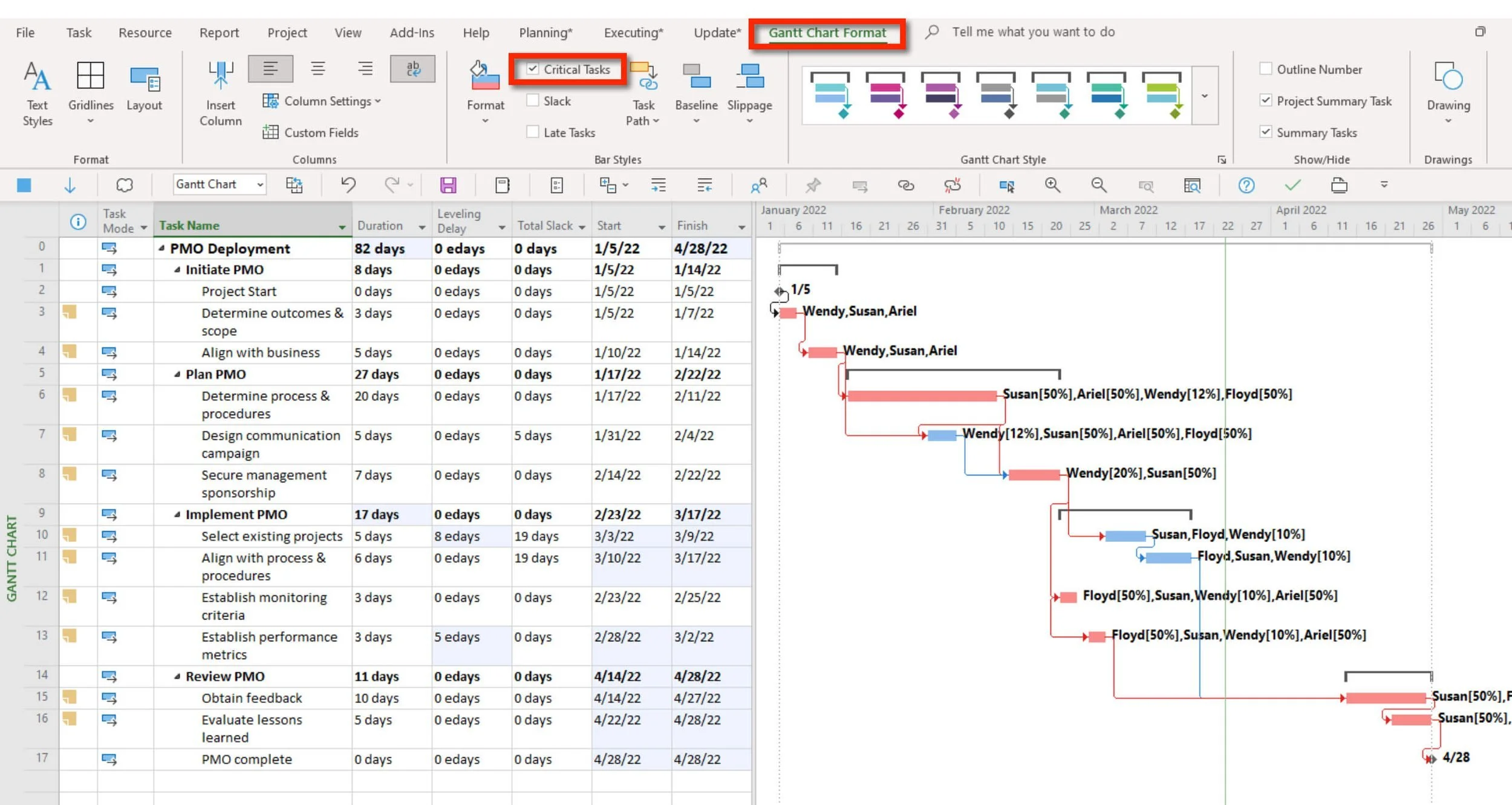Switch to the View ribbon tab
This screenshot has width=1512, height=805.
348,33
